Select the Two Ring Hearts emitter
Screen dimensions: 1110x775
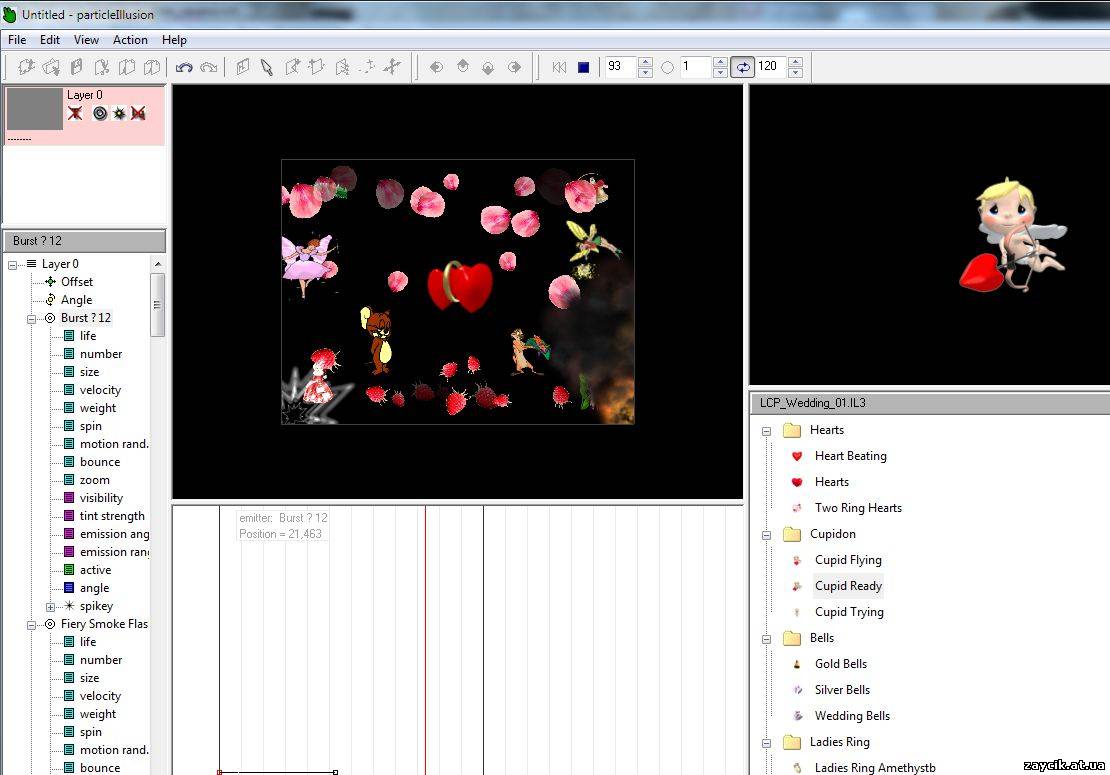858,507
